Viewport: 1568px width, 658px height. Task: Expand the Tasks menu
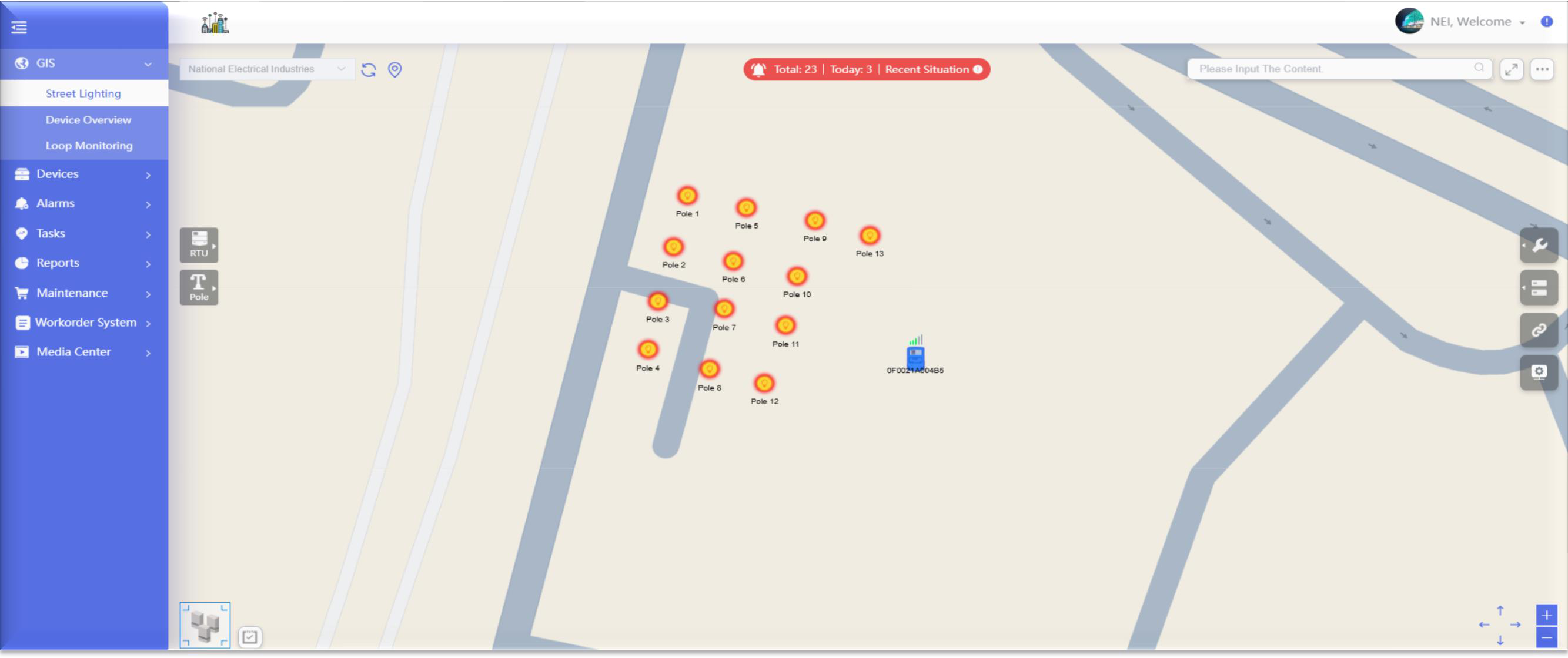click(84, 233)
